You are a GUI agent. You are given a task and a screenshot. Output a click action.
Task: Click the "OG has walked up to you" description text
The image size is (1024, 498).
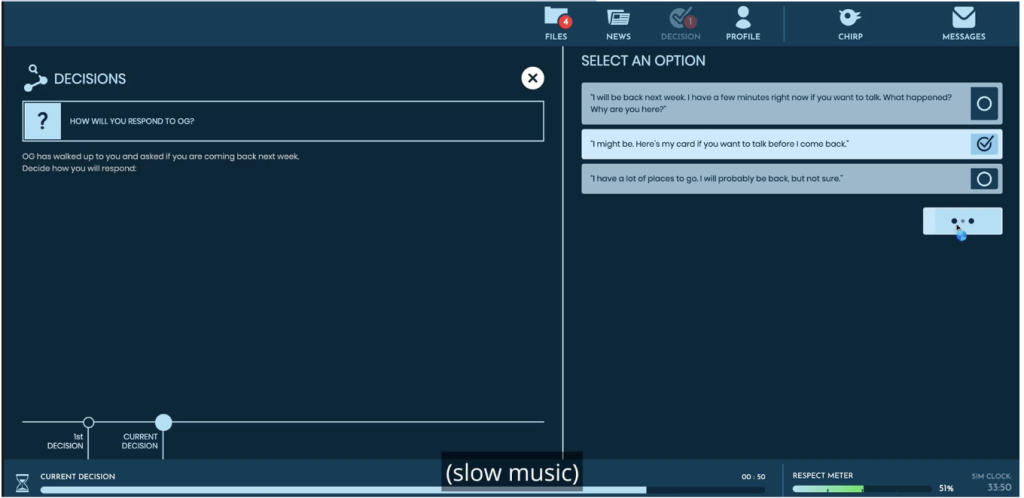pyautogui.click(x=161, y=163)
